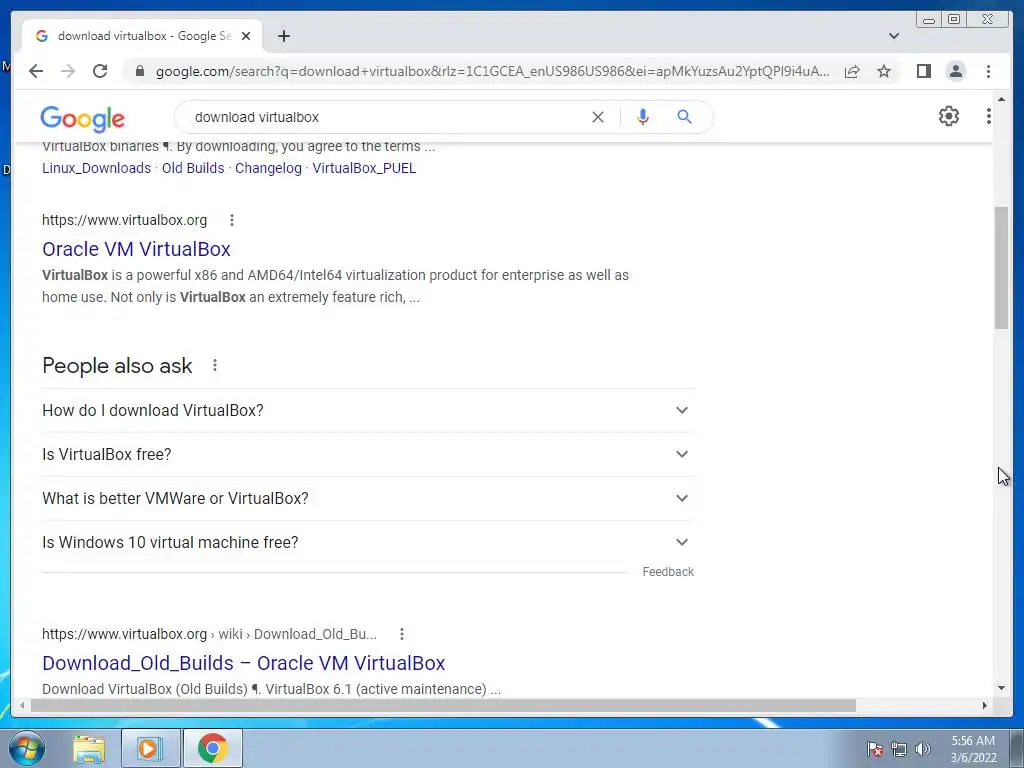Open About this result dots beside People also ask

215,365
